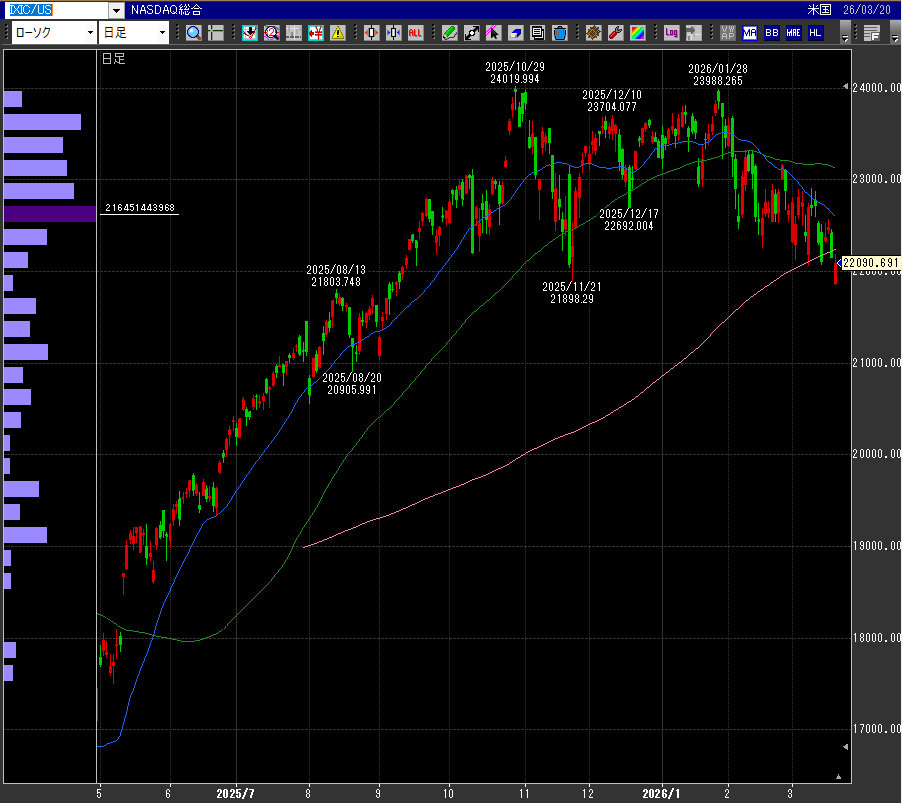Click the grayed table grid icon
This screenshot has height=803, width=902.
point(294,33)
